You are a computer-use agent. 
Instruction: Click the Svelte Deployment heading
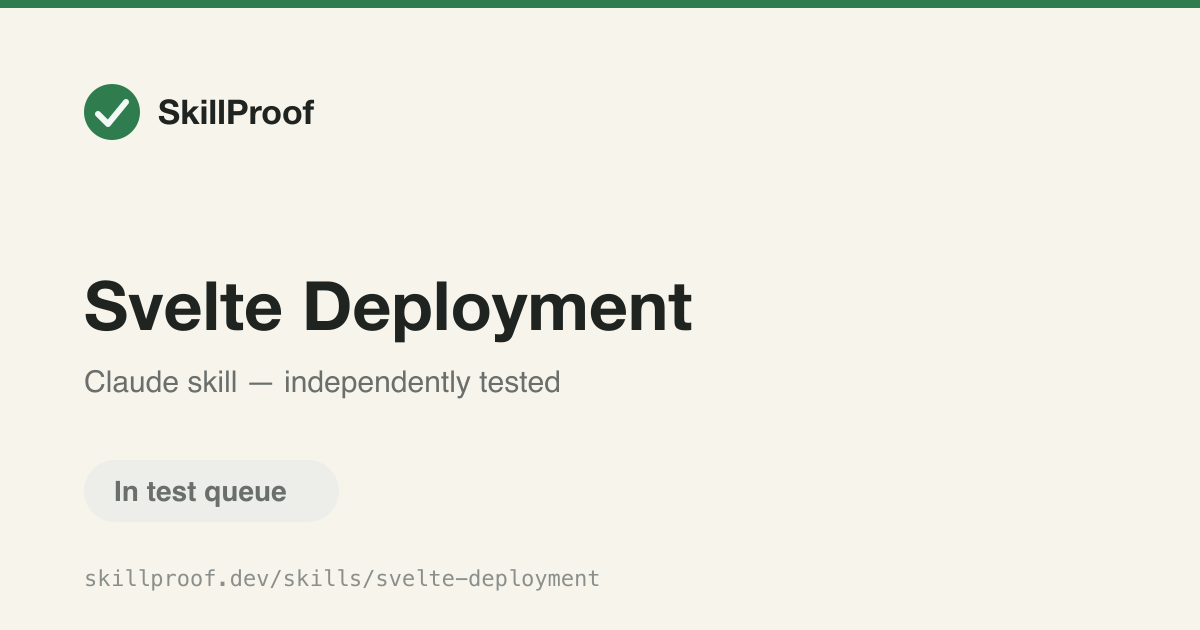(388, 306)
